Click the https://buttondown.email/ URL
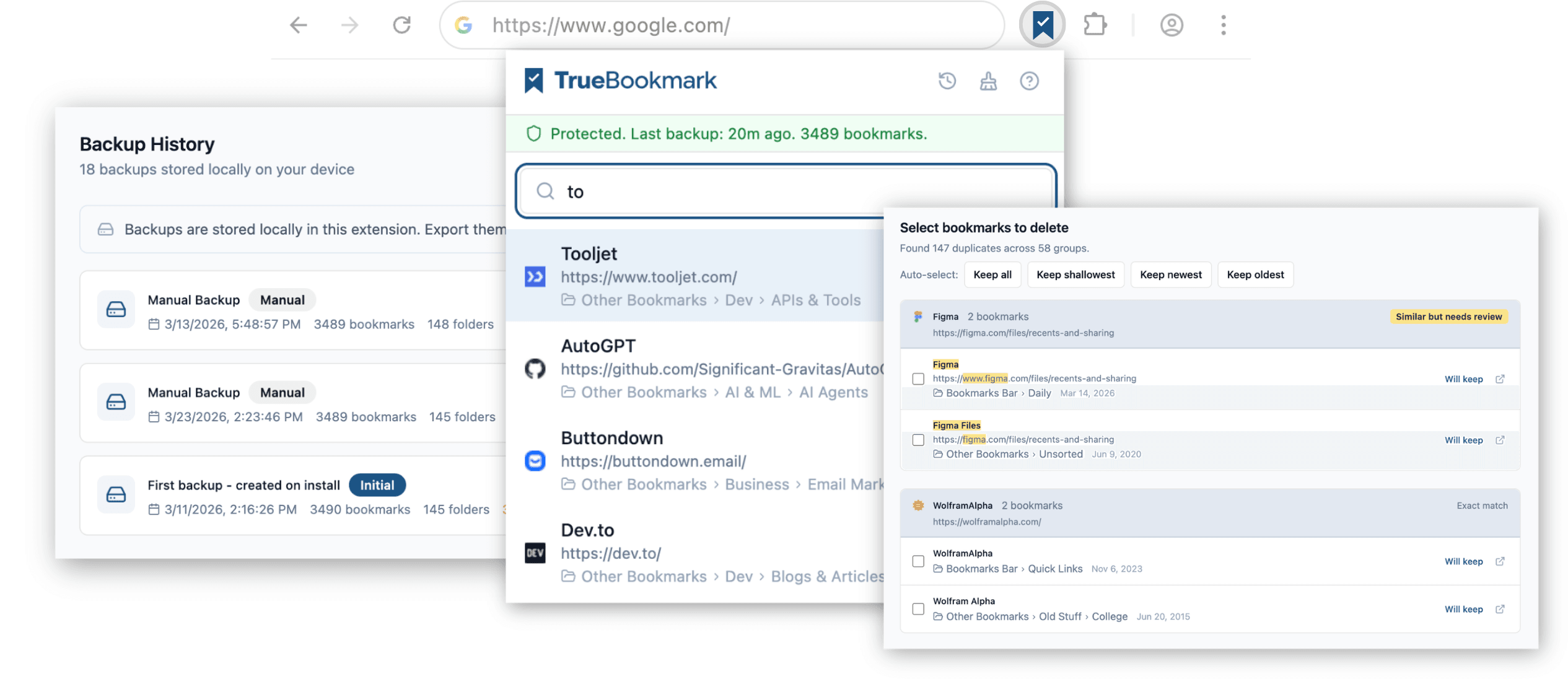This screenshot has width=1568, height=679. (x=653, y=461)
